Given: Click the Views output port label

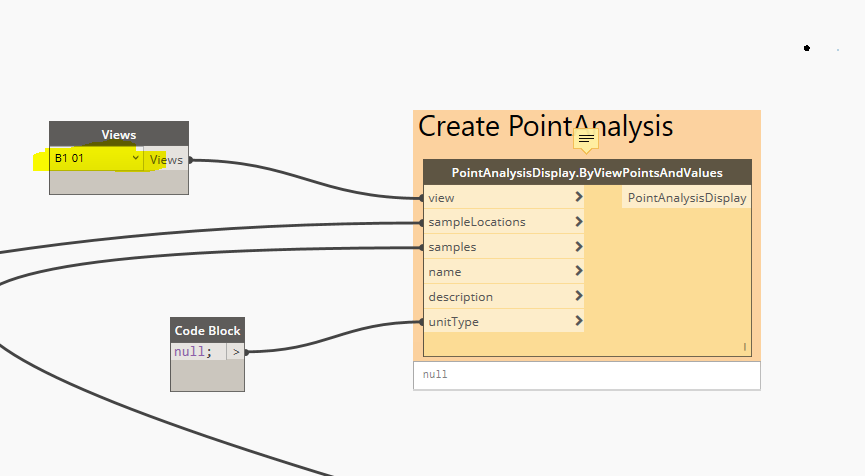Looking at the screenshot, I should click(166, 160).
